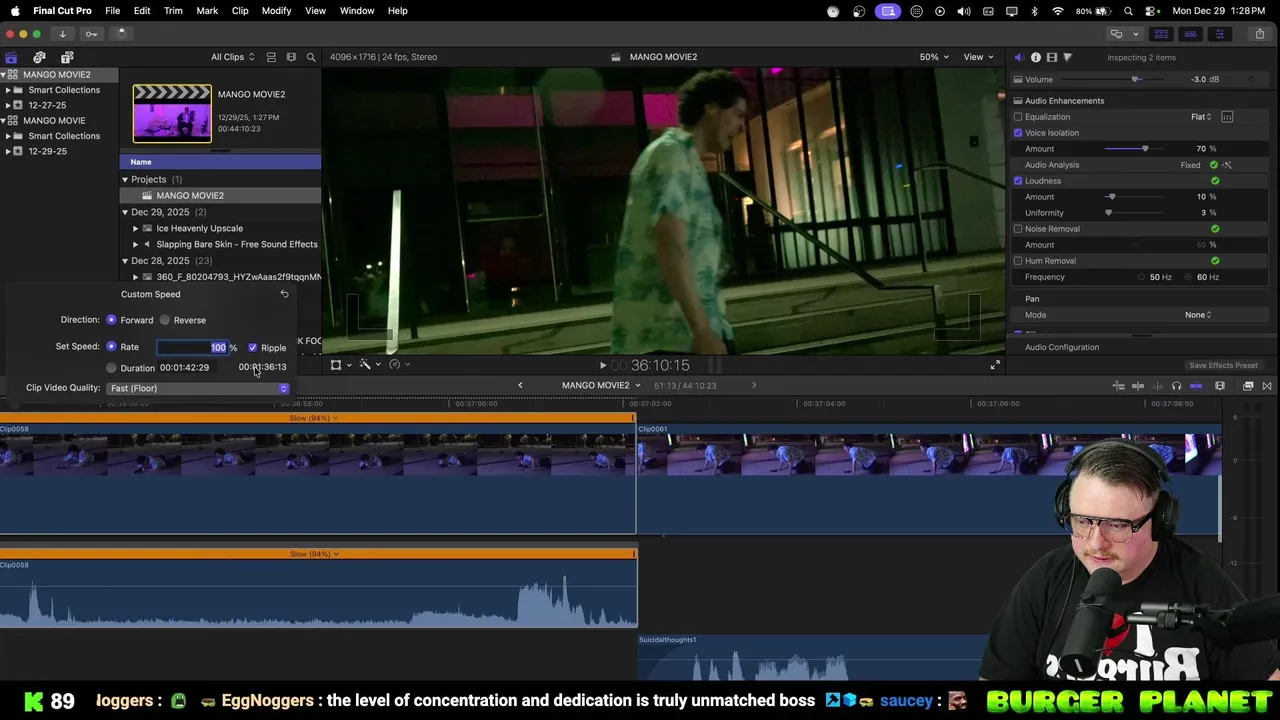Open the All Clips filter dropdown

[x=232, y=57]
